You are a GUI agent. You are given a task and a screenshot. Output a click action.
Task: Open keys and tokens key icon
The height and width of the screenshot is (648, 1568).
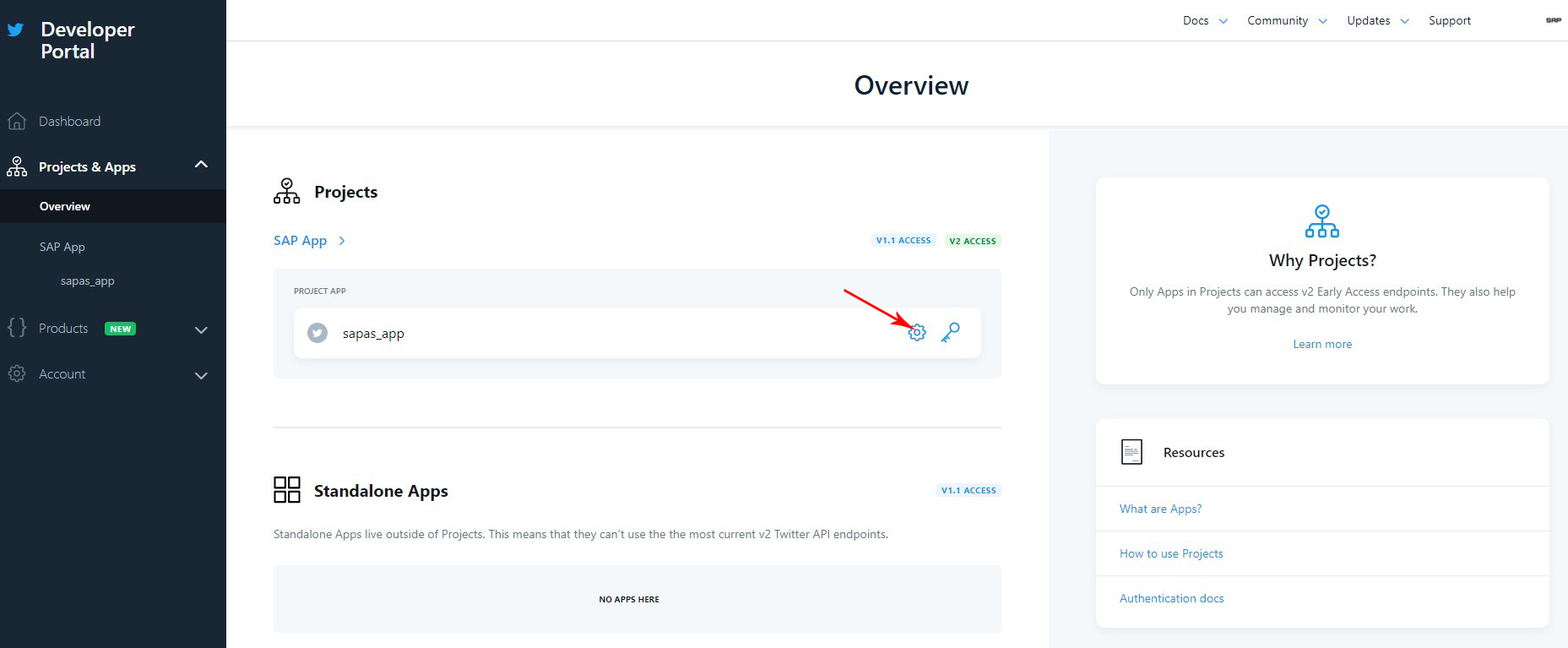point(951,332)
